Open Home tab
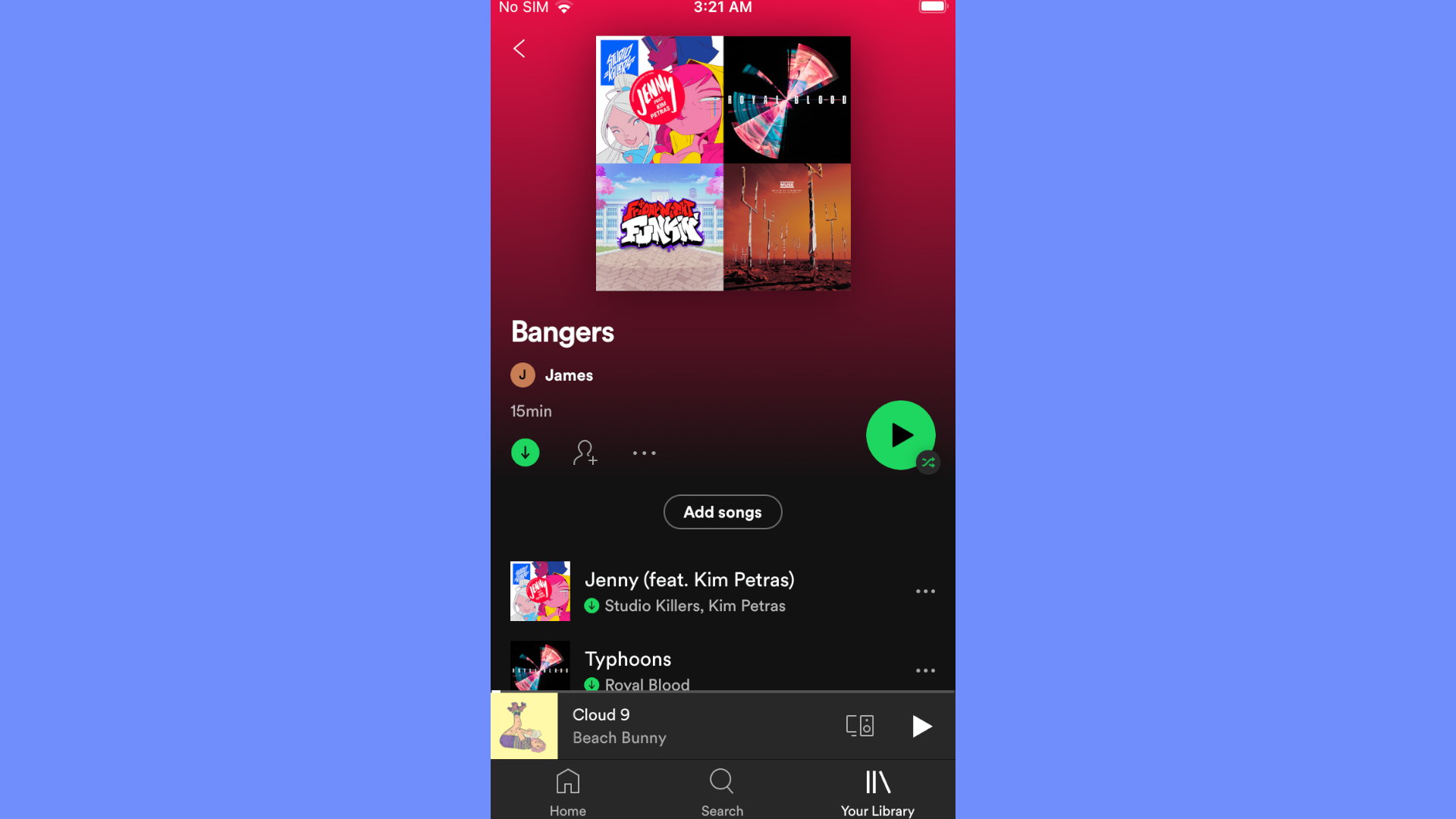 pyautogui.click(x=567, y=790)
